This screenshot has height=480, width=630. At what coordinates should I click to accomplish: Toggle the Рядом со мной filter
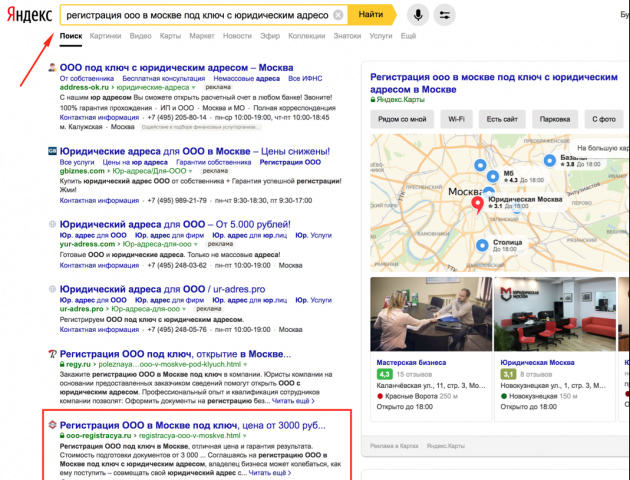(402, 119)
